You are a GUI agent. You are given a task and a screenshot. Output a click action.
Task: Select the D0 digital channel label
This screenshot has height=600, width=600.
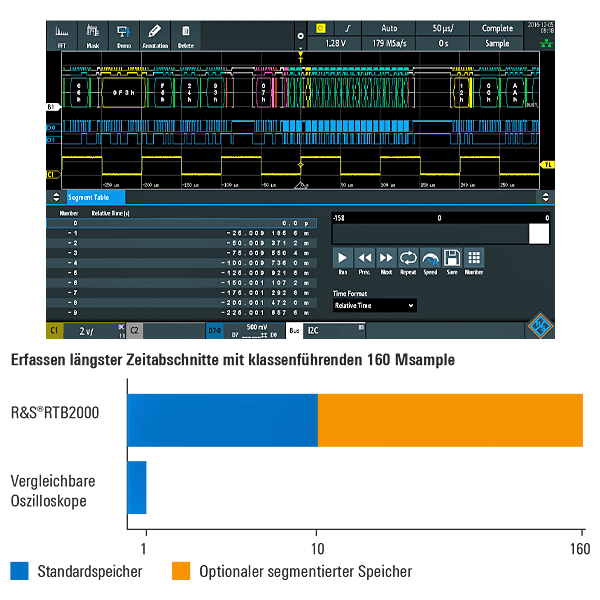(51, 127)
